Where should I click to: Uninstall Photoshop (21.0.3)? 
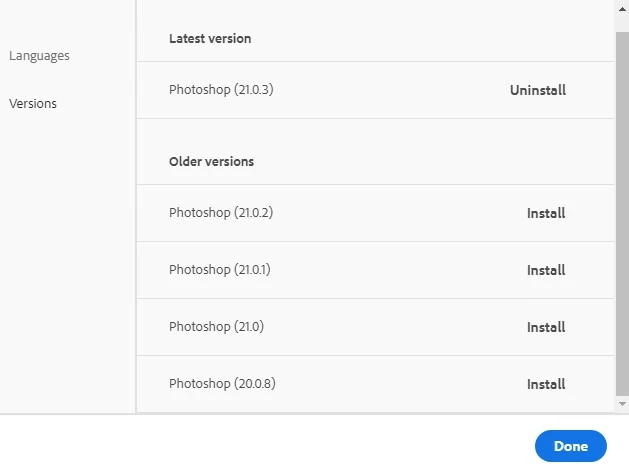[x=537, y=90]
